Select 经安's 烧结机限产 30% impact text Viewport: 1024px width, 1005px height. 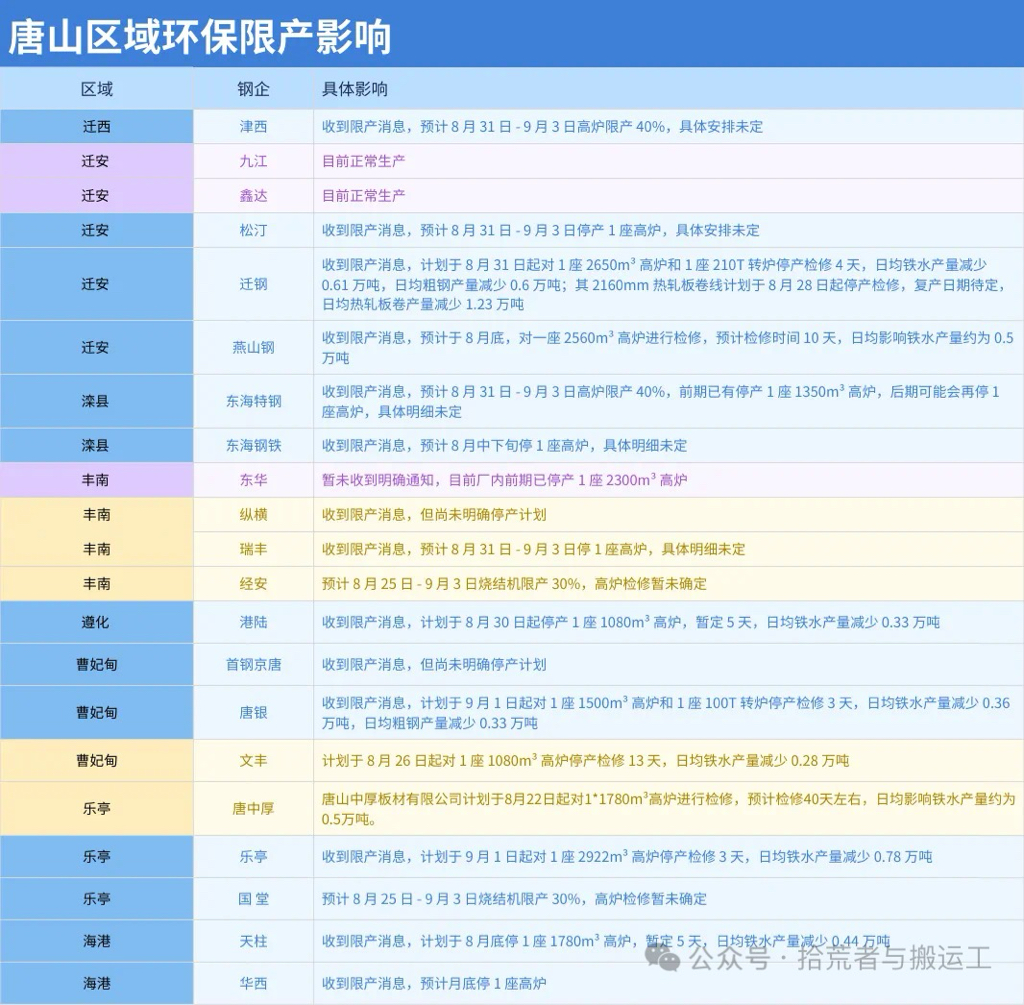514,584
